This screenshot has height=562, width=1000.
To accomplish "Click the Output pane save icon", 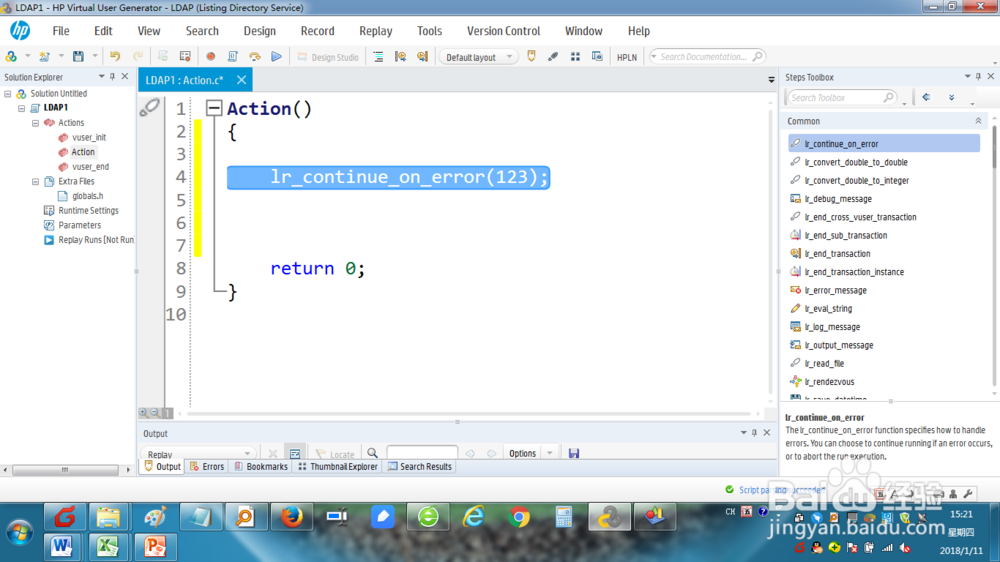I will 573,454.
